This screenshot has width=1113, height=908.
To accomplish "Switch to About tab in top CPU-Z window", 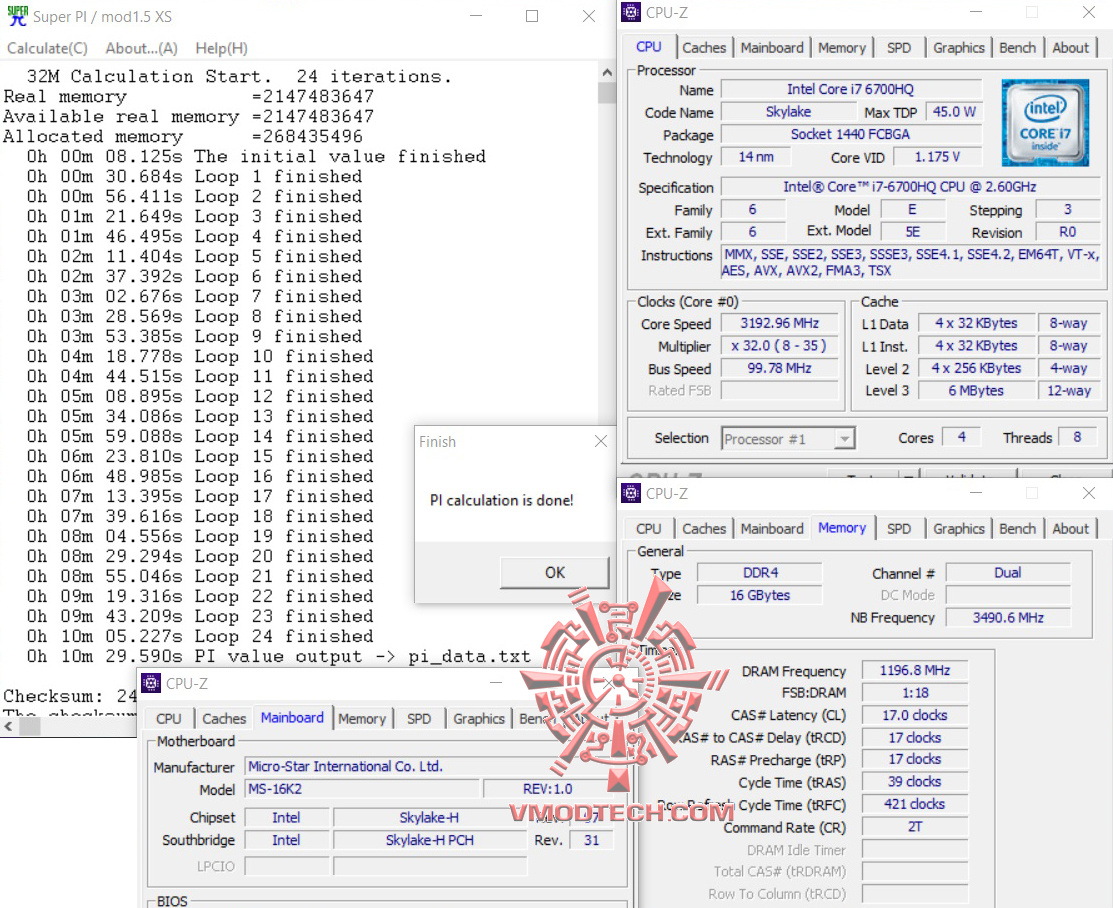I will 1070,48.
